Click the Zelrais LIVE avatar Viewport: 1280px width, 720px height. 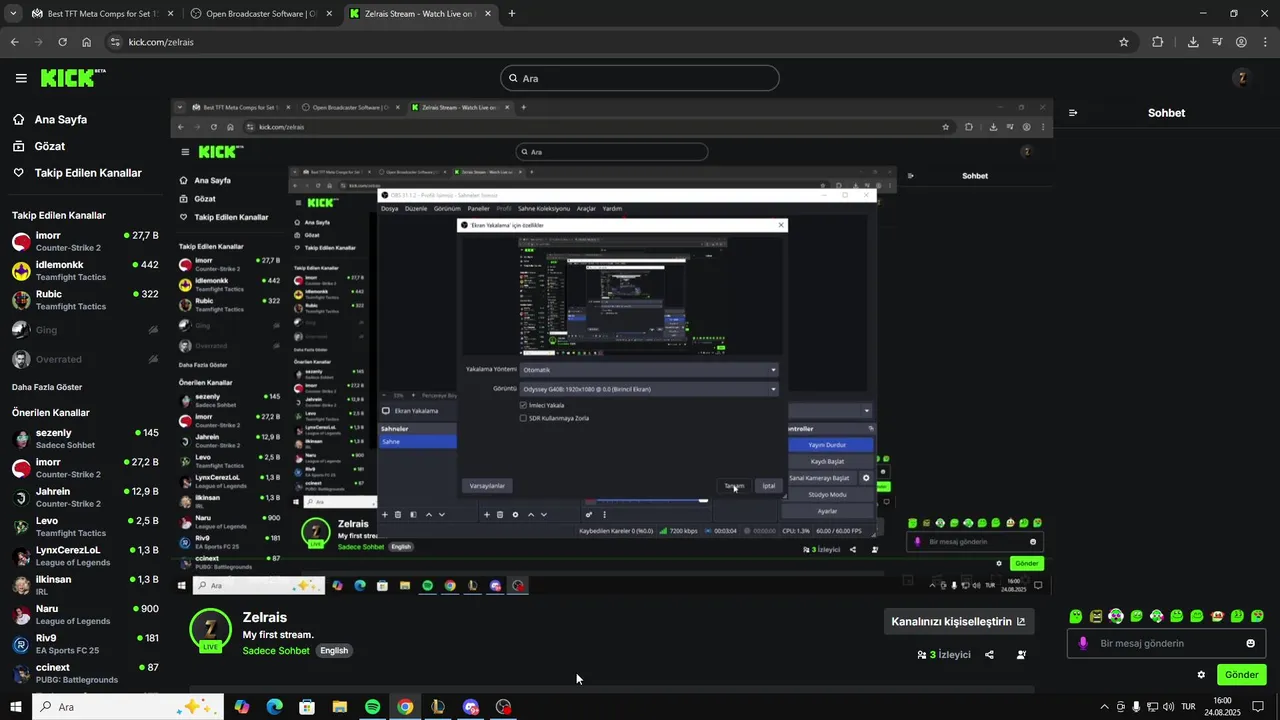[x=210, y=631]
